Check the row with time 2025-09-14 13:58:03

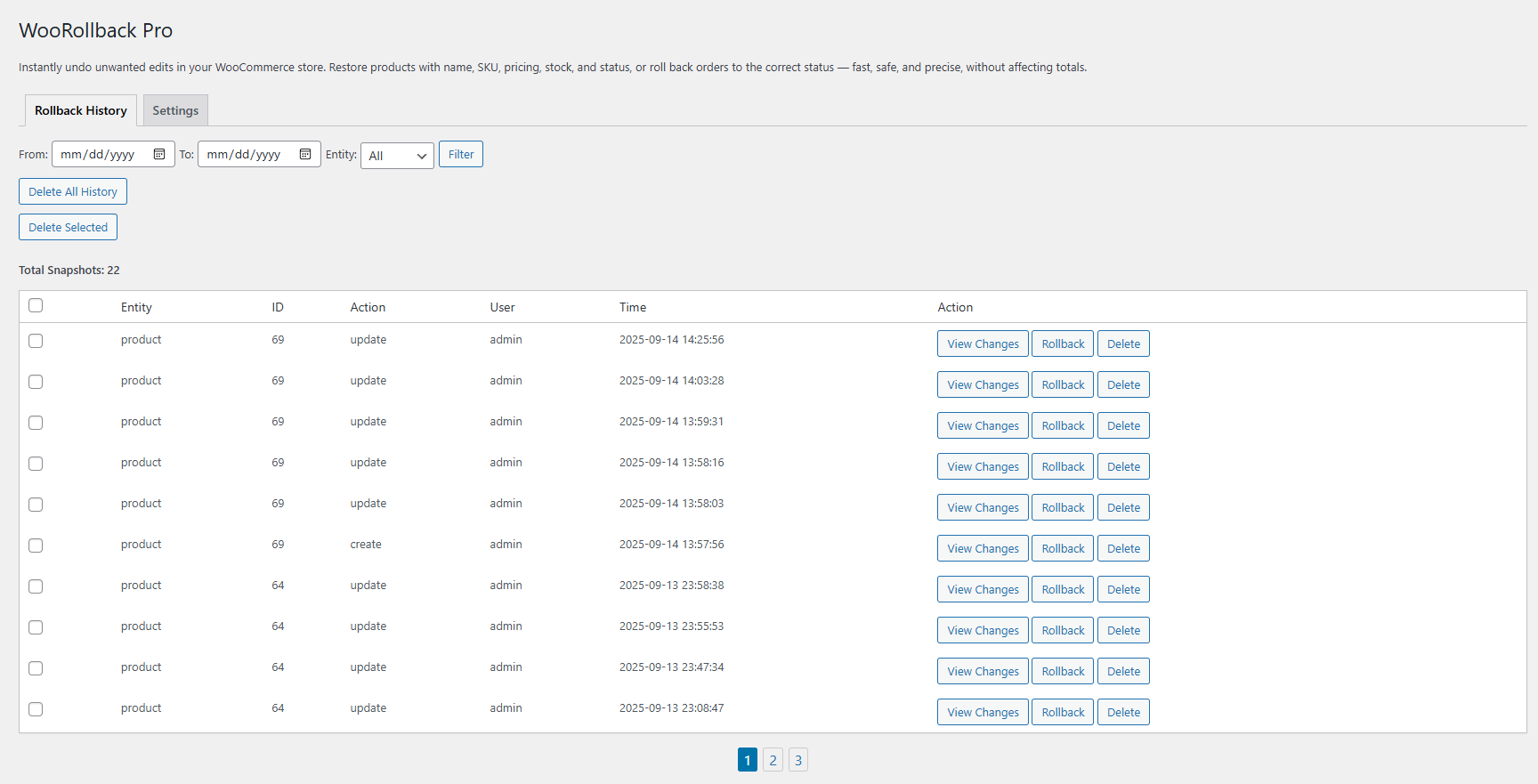tap(36, 505)
